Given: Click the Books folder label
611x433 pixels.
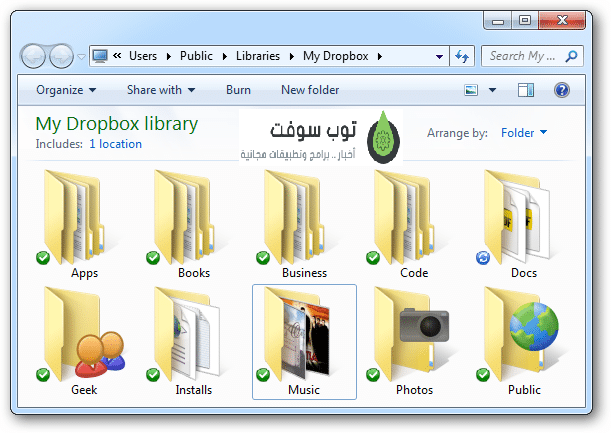Looking at the screenshot, I should (194, 273).
